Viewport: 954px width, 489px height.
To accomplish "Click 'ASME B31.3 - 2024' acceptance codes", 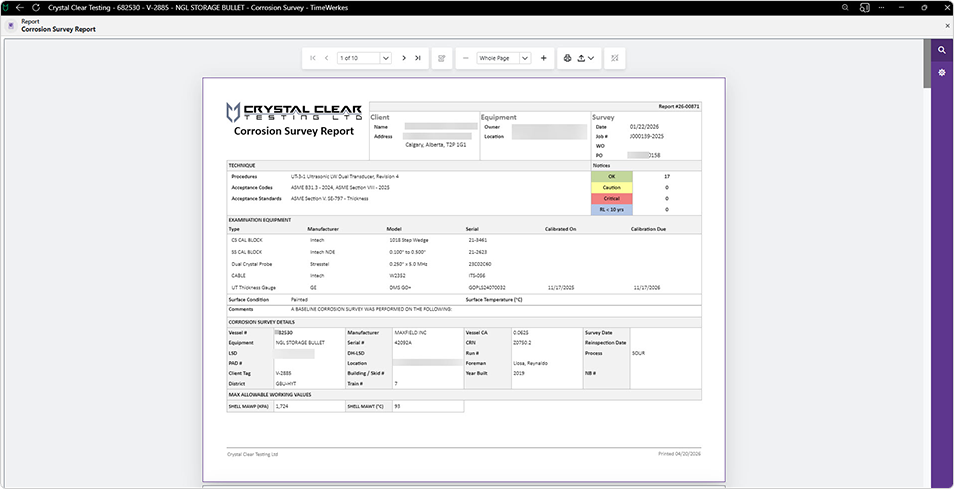I will pos(340,187).
